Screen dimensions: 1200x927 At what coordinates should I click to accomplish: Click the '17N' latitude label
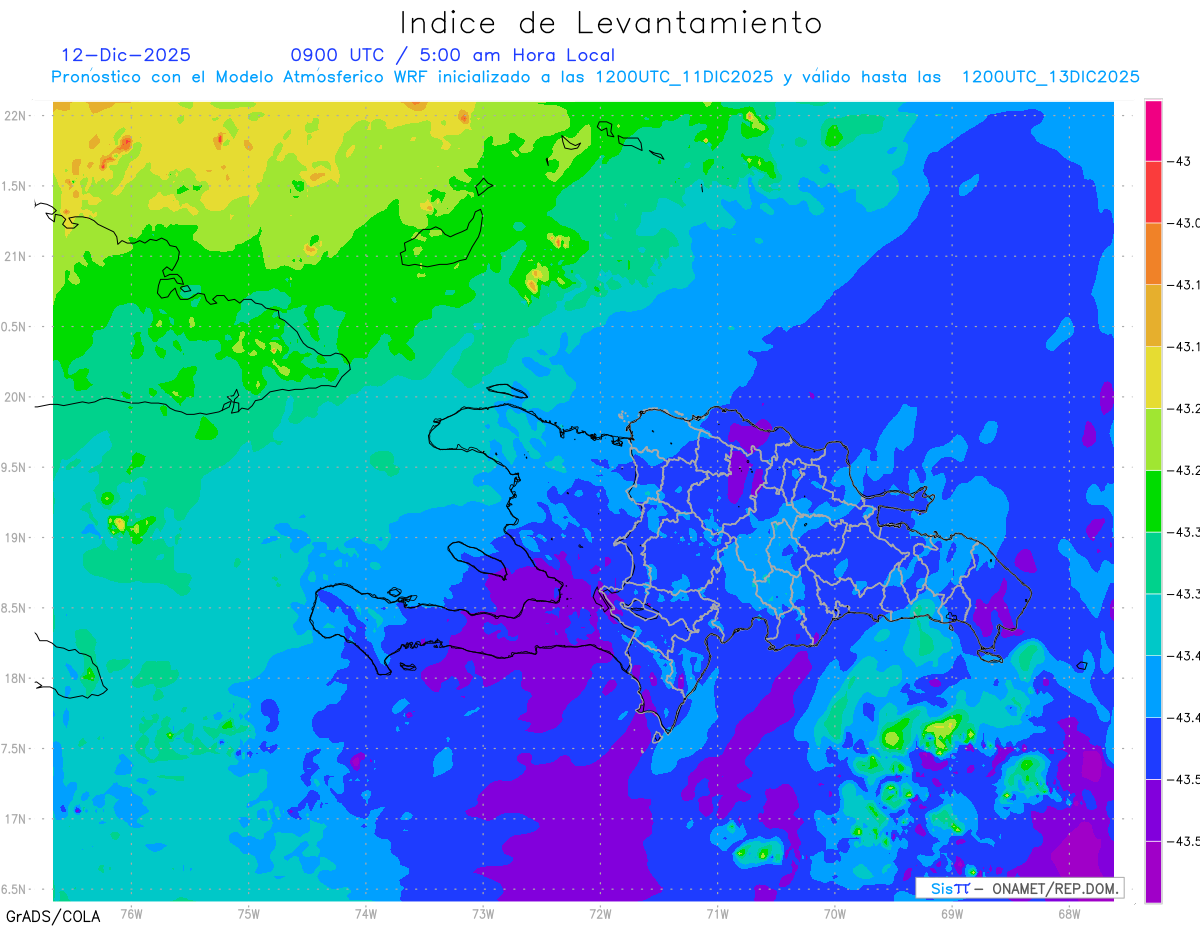point(16,820)
